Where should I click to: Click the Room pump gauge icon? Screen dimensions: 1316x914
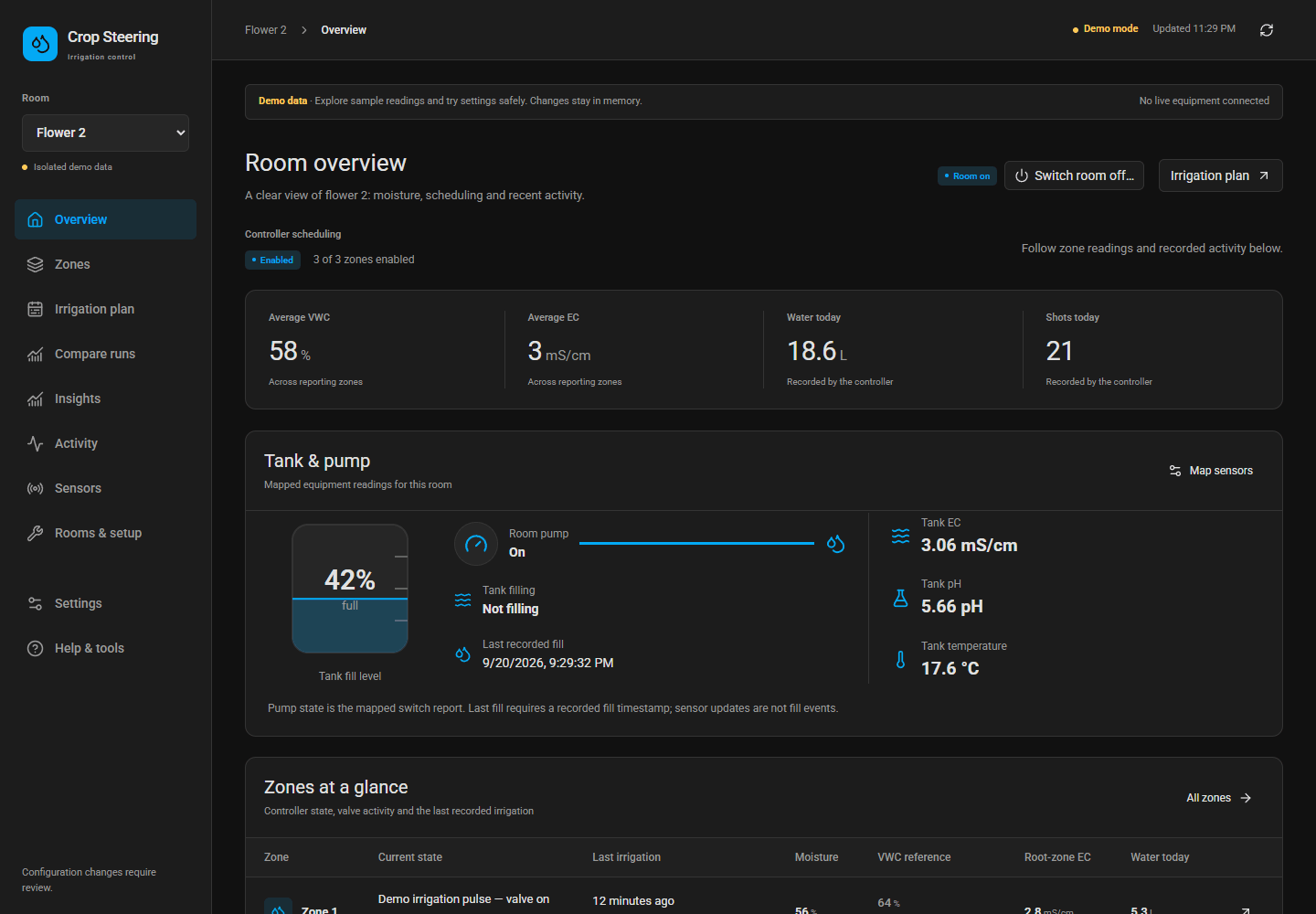tap(476, 544)
